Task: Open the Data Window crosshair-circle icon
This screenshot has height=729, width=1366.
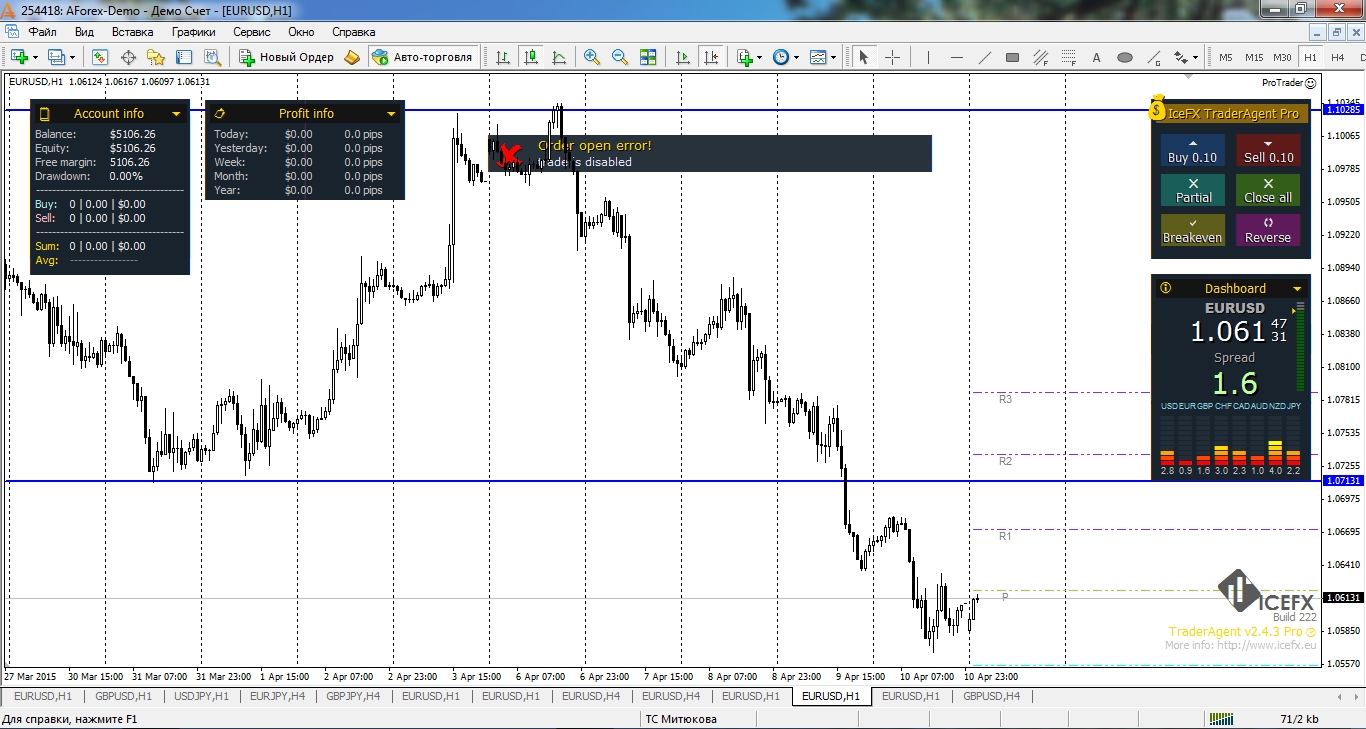Action: (x=128, y=57)
